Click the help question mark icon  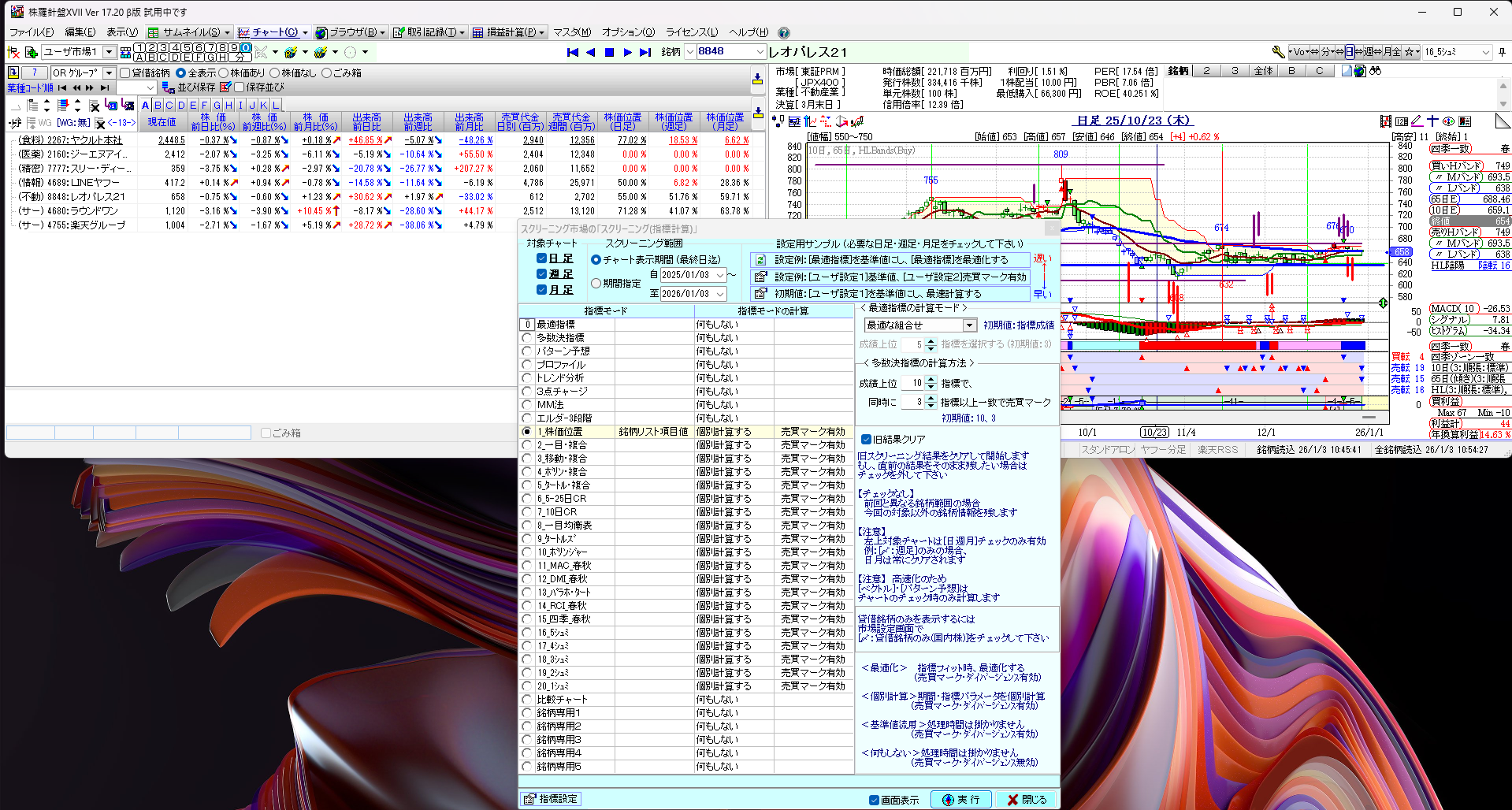point(783,32)
